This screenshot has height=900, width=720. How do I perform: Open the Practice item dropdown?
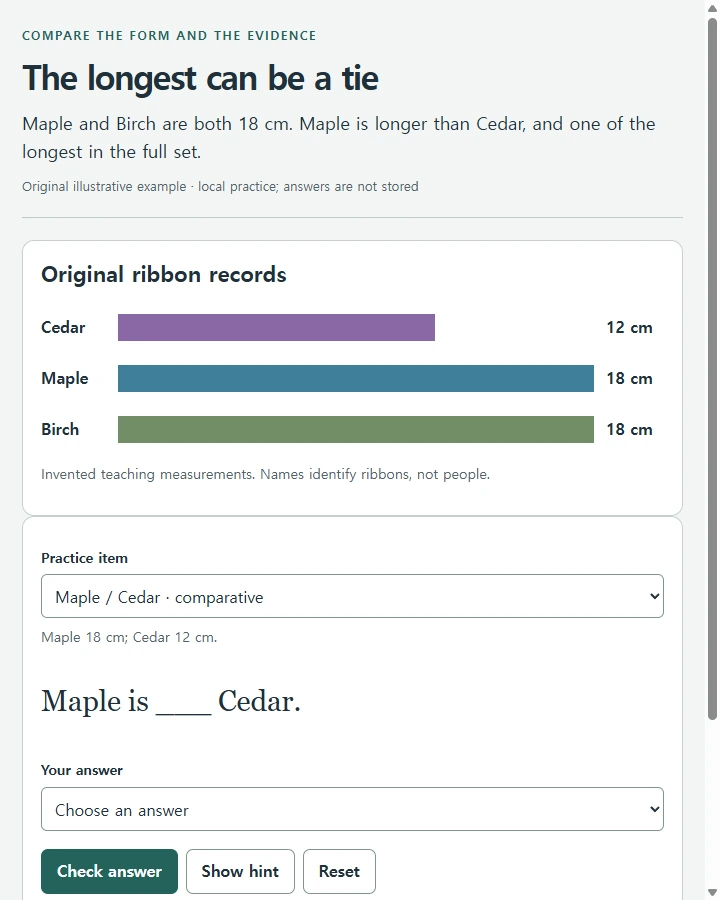pos(352,596)
